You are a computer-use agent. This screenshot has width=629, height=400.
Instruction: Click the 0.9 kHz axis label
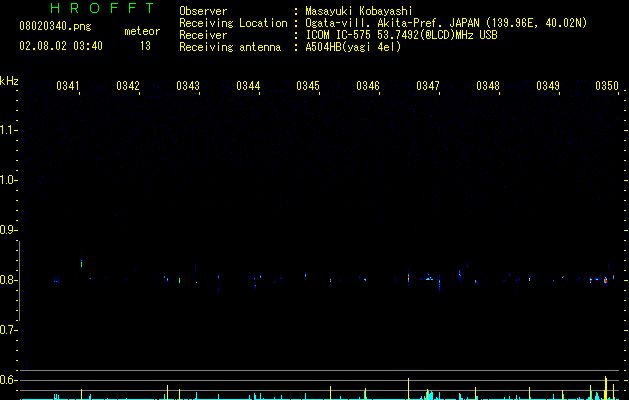click(8, 230)
